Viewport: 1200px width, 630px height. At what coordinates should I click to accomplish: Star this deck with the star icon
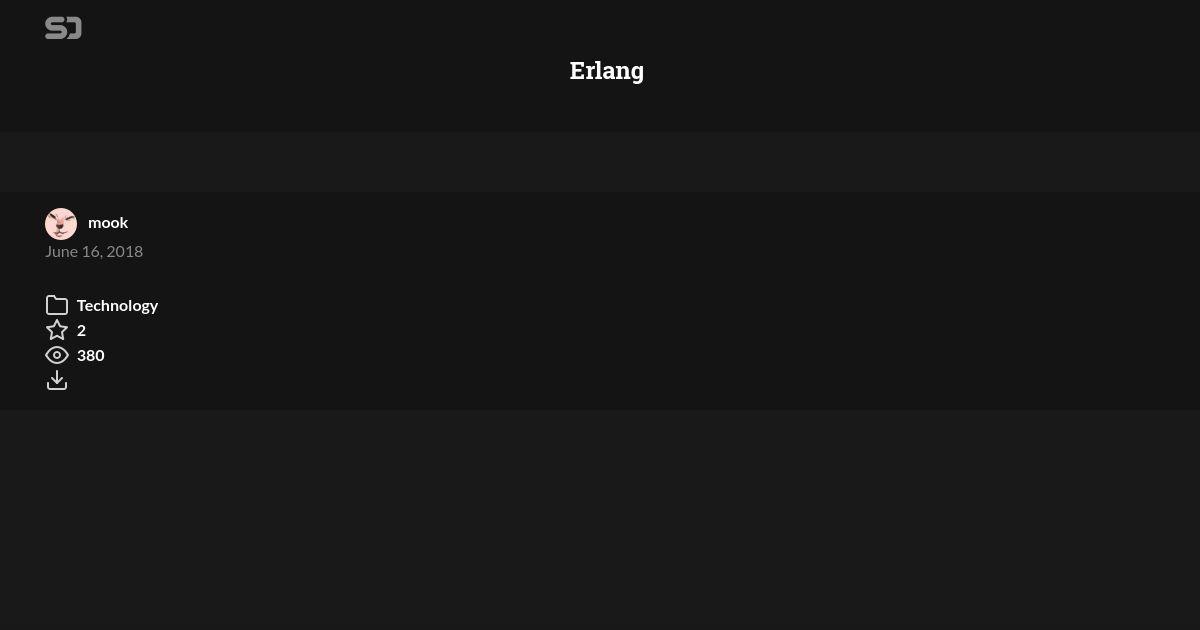[57, 330]
